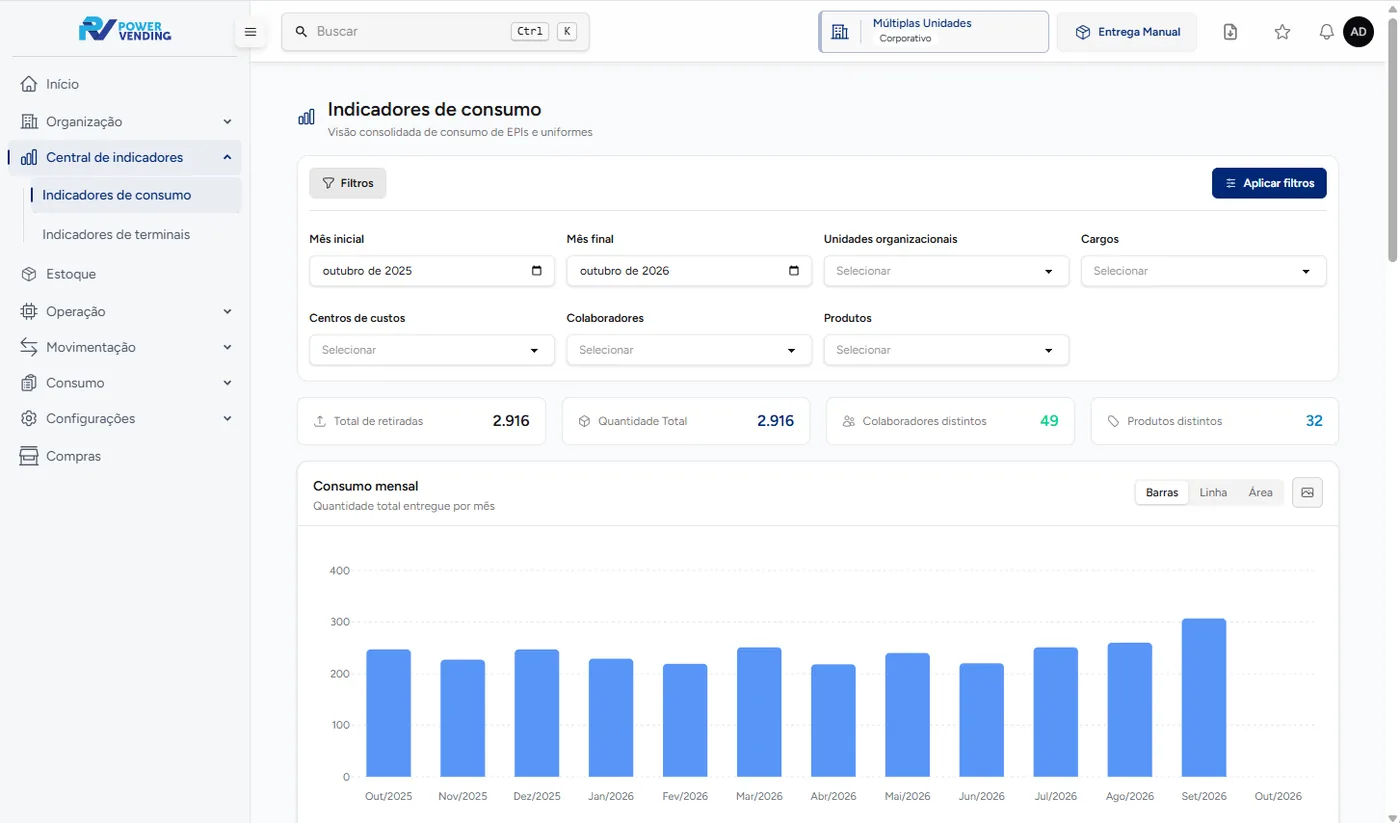Open the Cargos dropdown
1400x823 pixels.
[1203, 271]
